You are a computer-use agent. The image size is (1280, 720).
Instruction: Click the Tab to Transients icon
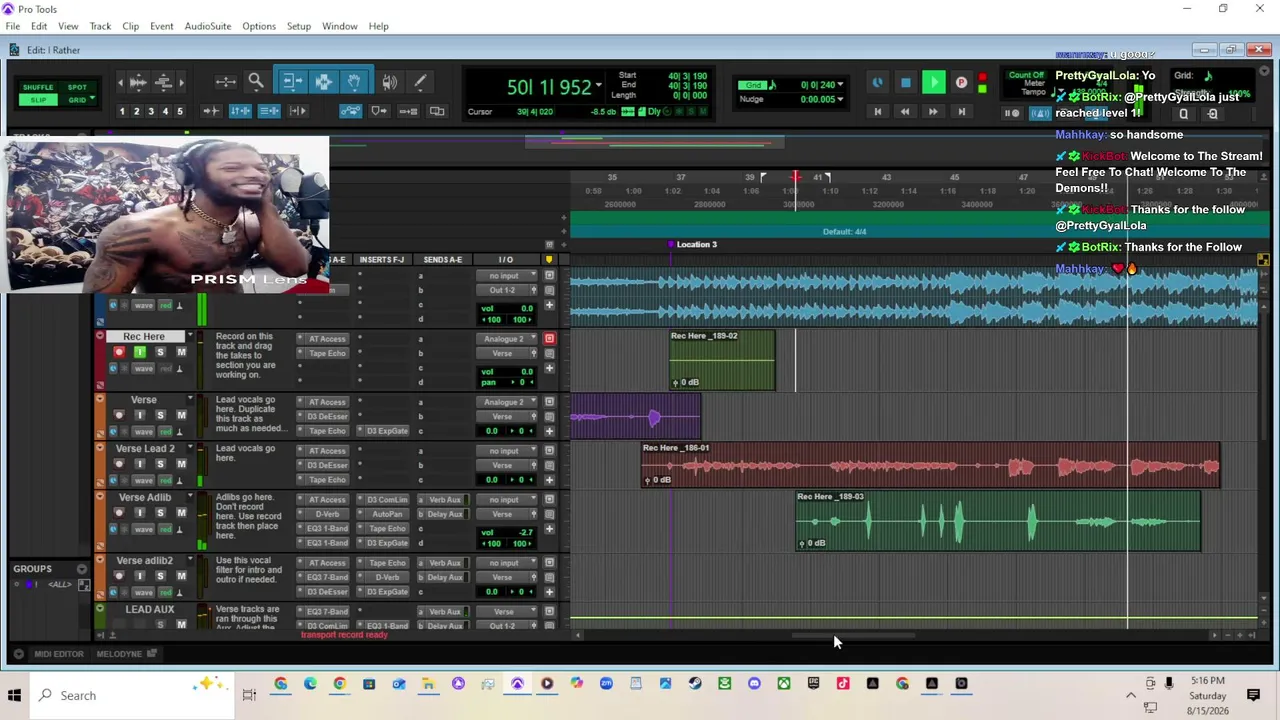click(211, 111)
